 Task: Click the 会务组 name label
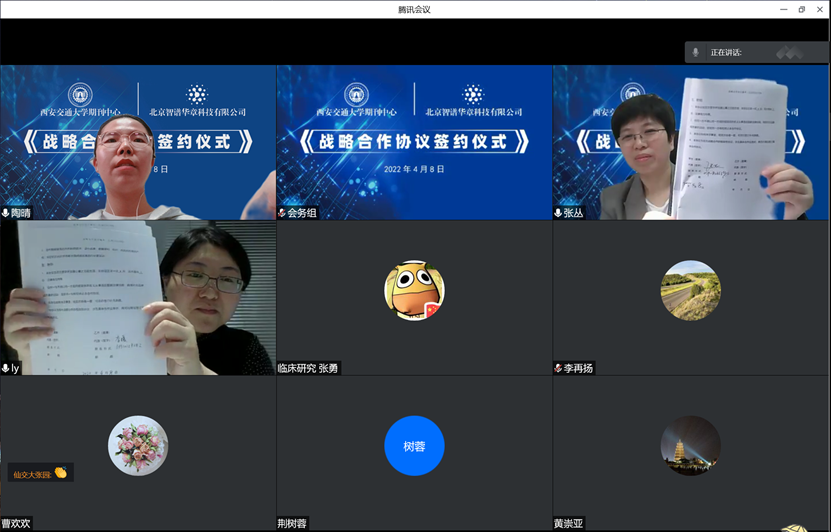coord(302,213)
